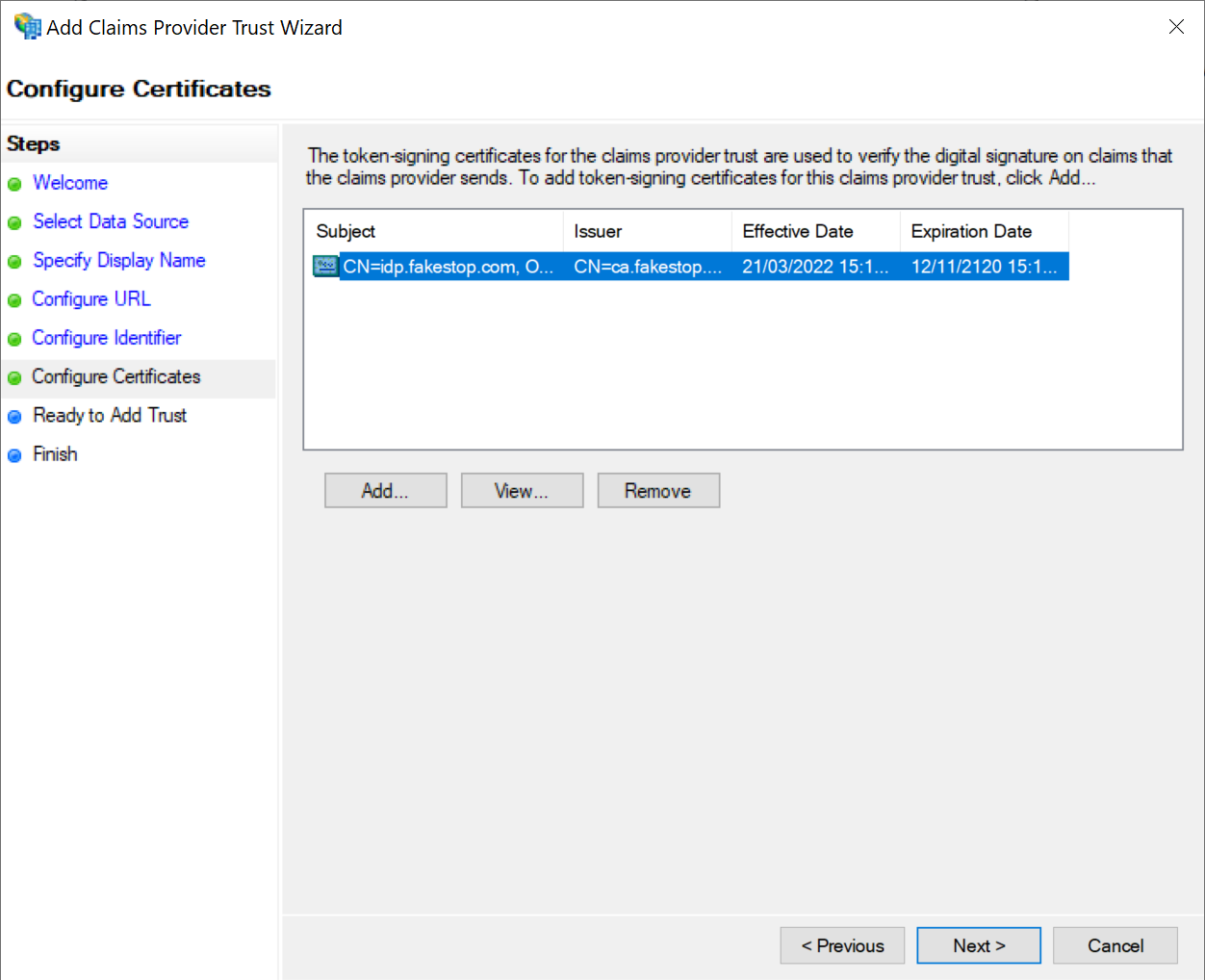Proceed with the Next > button
Screen dimensions: 1205x980
tap(979, 945)
